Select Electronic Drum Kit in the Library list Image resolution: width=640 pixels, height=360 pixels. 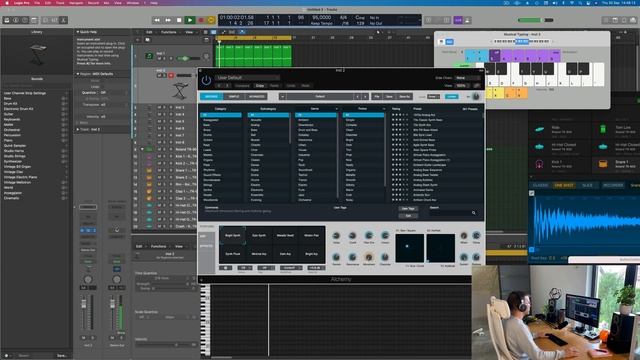[x=18, y=109]
